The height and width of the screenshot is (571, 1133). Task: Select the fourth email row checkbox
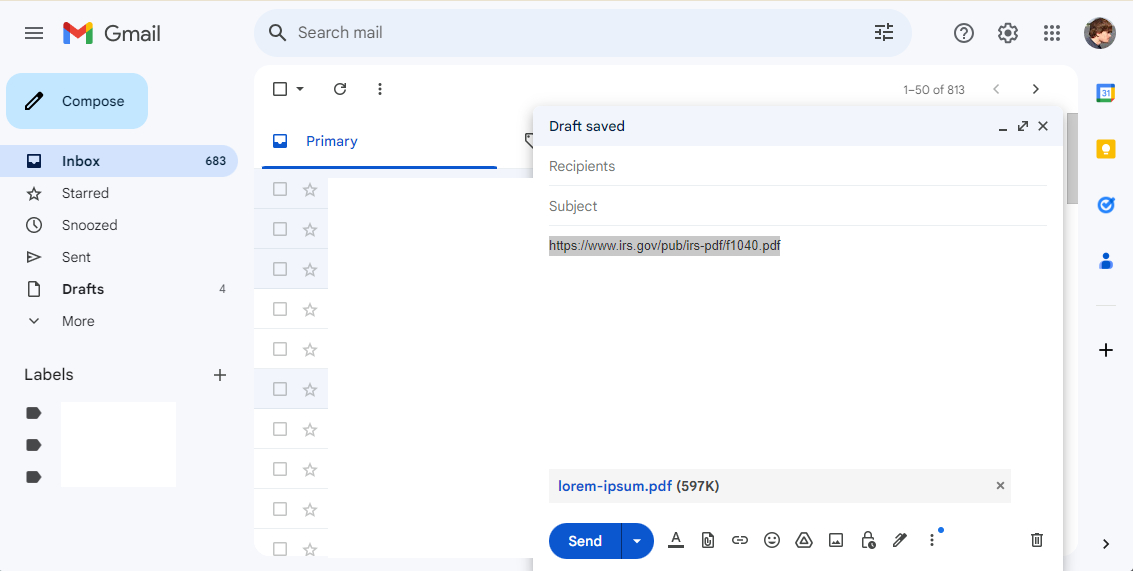tap(280, 309)
